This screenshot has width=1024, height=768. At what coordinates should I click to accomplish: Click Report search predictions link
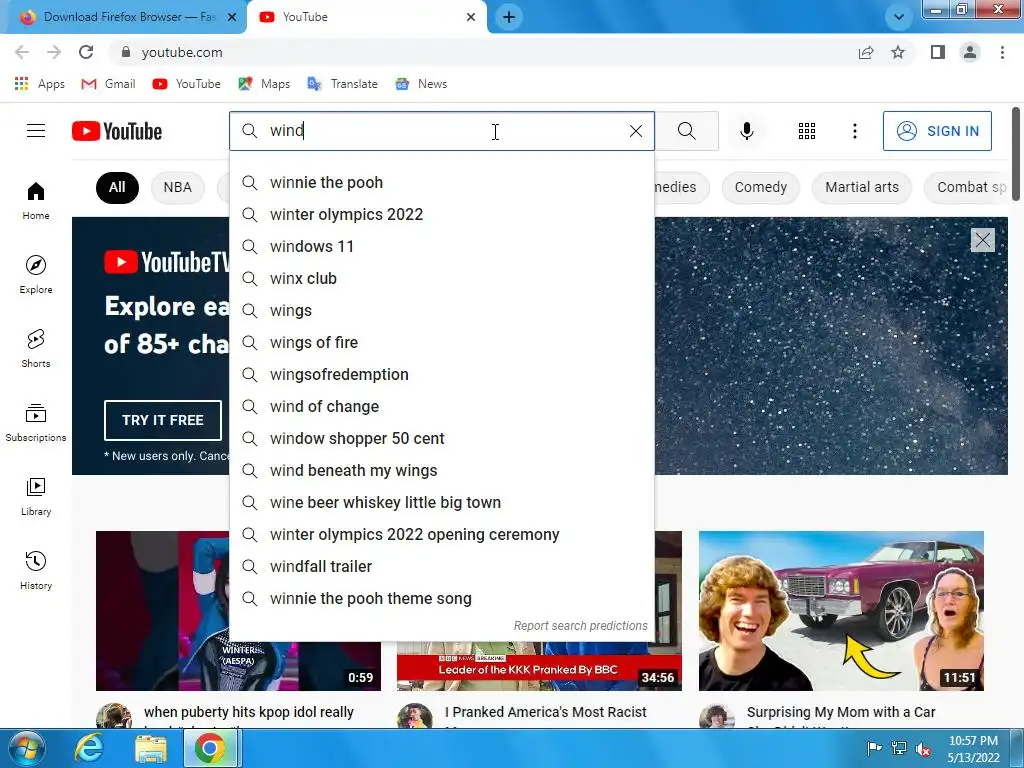580,626
